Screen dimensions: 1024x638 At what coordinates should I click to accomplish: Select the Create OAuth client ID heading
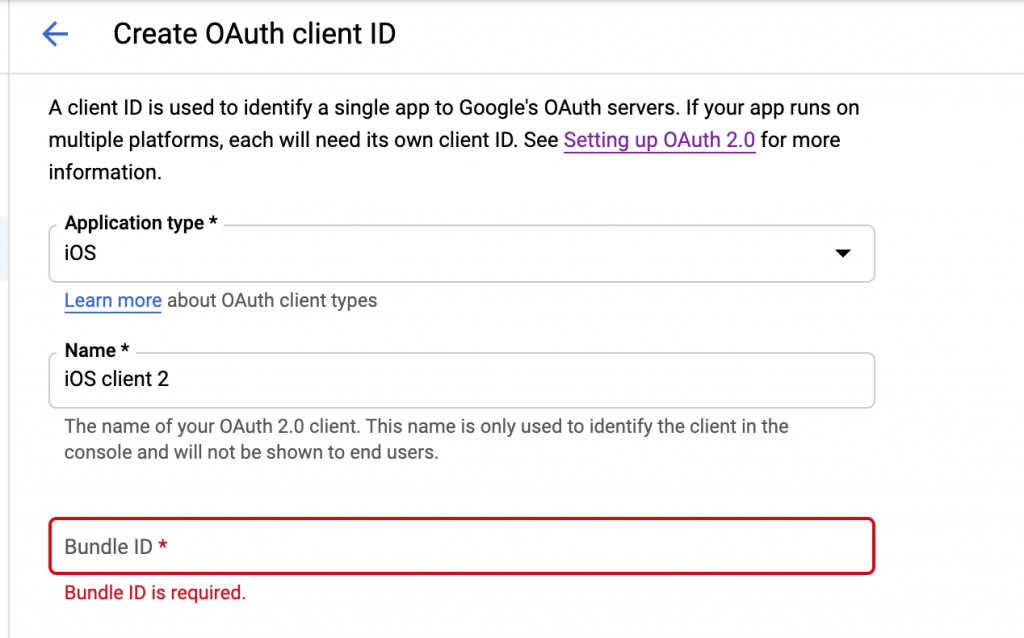coord(255,34)
